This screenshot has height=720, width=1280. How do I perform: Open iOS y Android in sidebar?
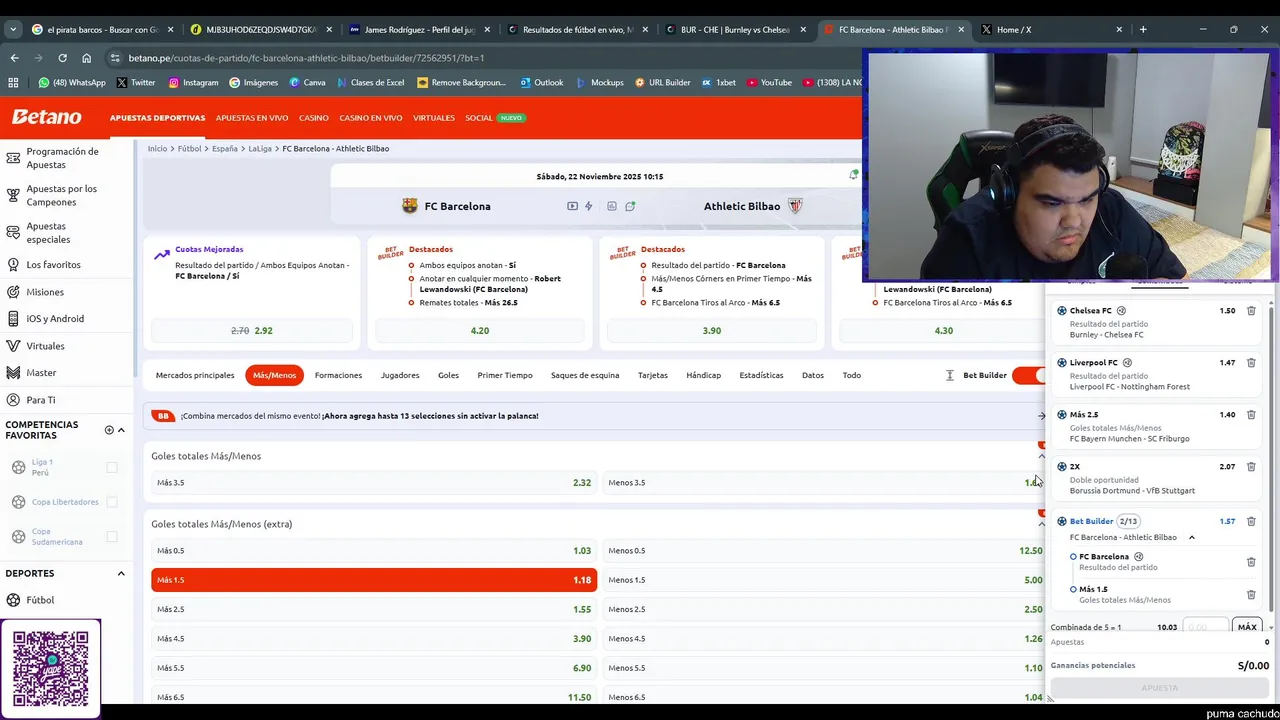[x=55, y=319]
